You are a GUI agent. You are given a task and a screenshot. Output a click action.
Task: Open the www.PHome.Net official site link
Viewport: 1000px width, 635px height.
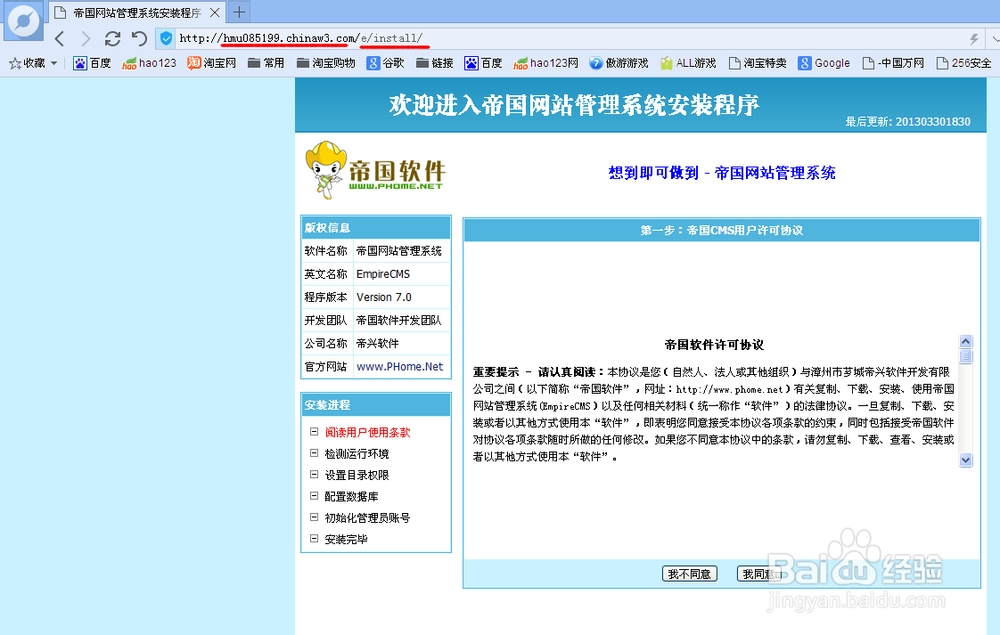tap(400, 367)
